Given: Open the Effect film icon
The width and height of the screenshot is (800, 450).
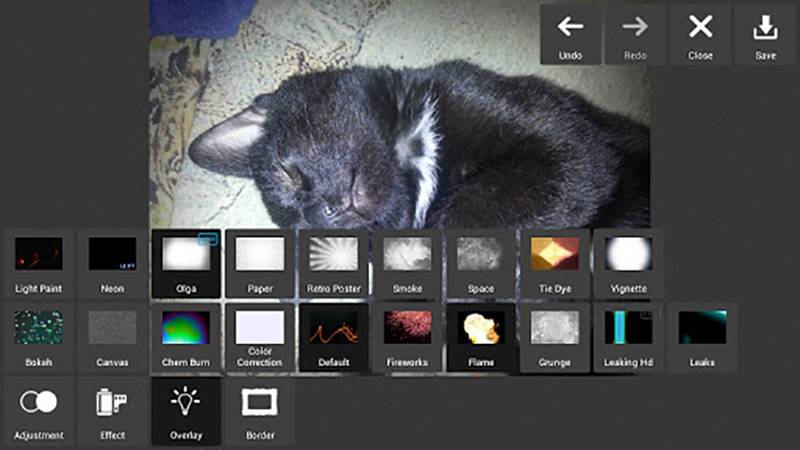Looking at the screenshot, I should (112, 402).
